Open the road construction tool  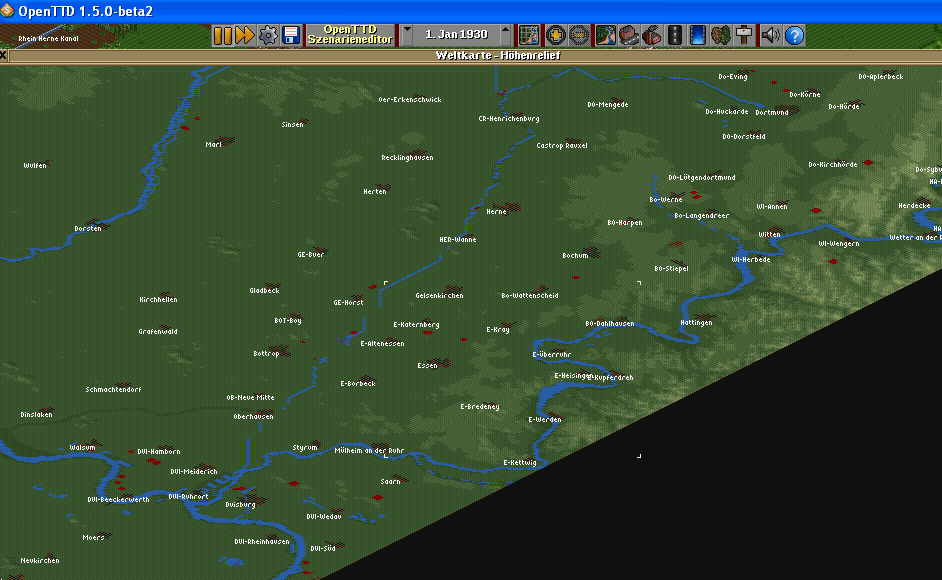click(x=674, y=36)
